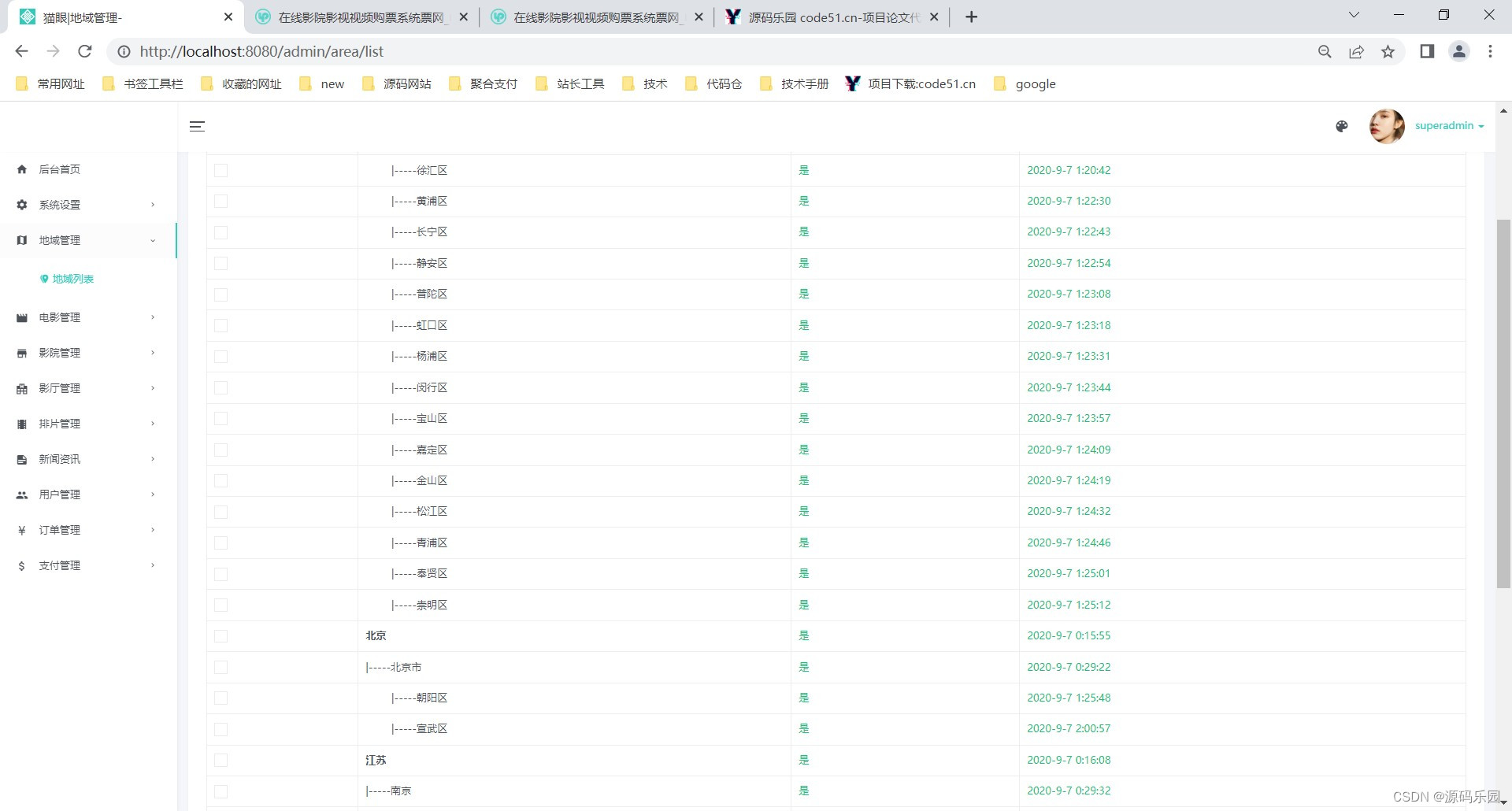Open the superadmin account dropdown

[x=1449, y=125]
